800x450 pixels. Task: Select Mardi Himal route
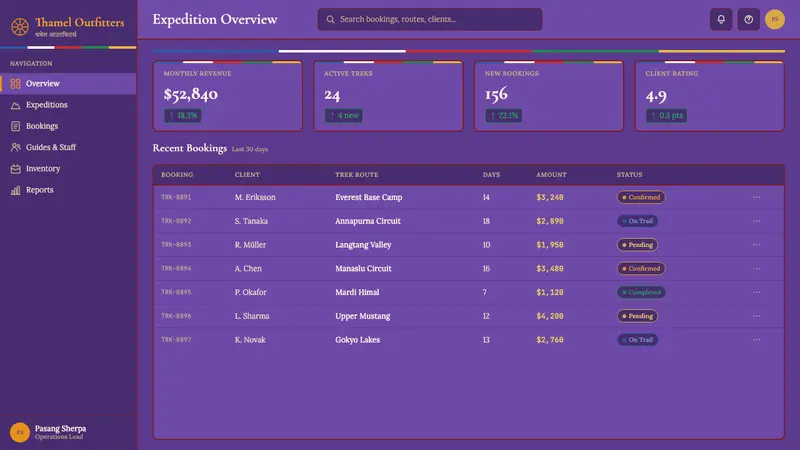pyautogui.click(x=357, y=292)
